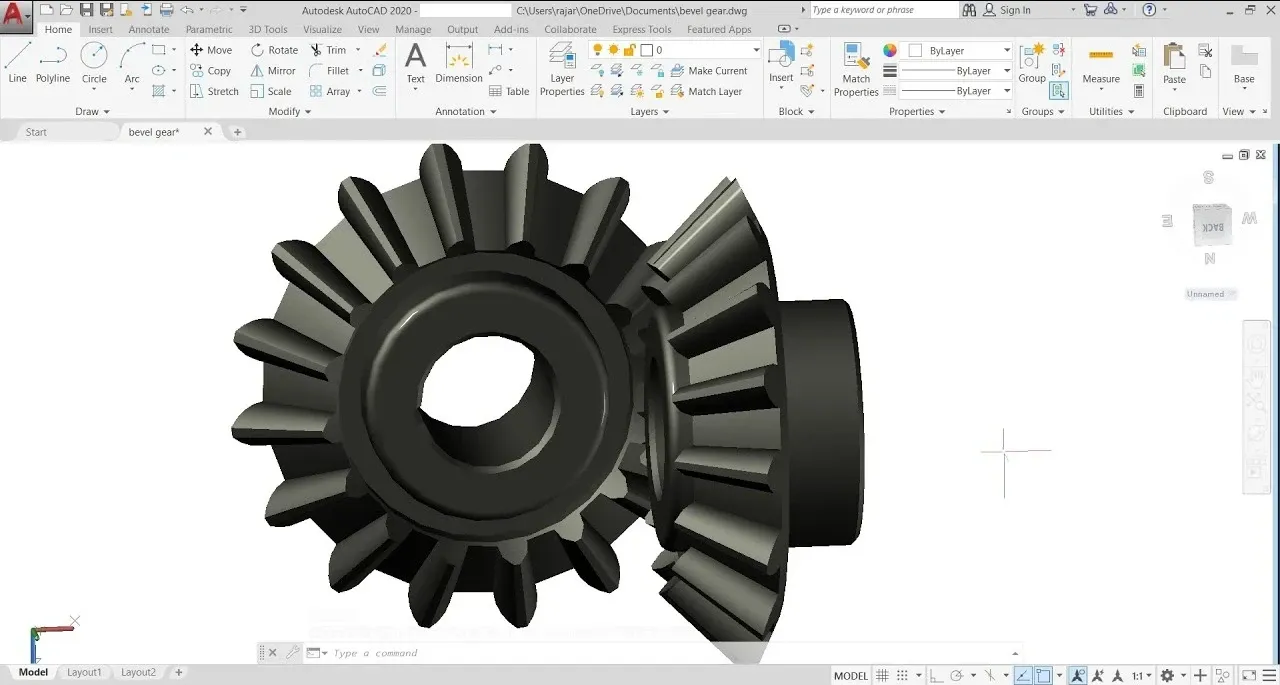Open the Parametric ribbon tab
1280x685 pixels.
209,29
